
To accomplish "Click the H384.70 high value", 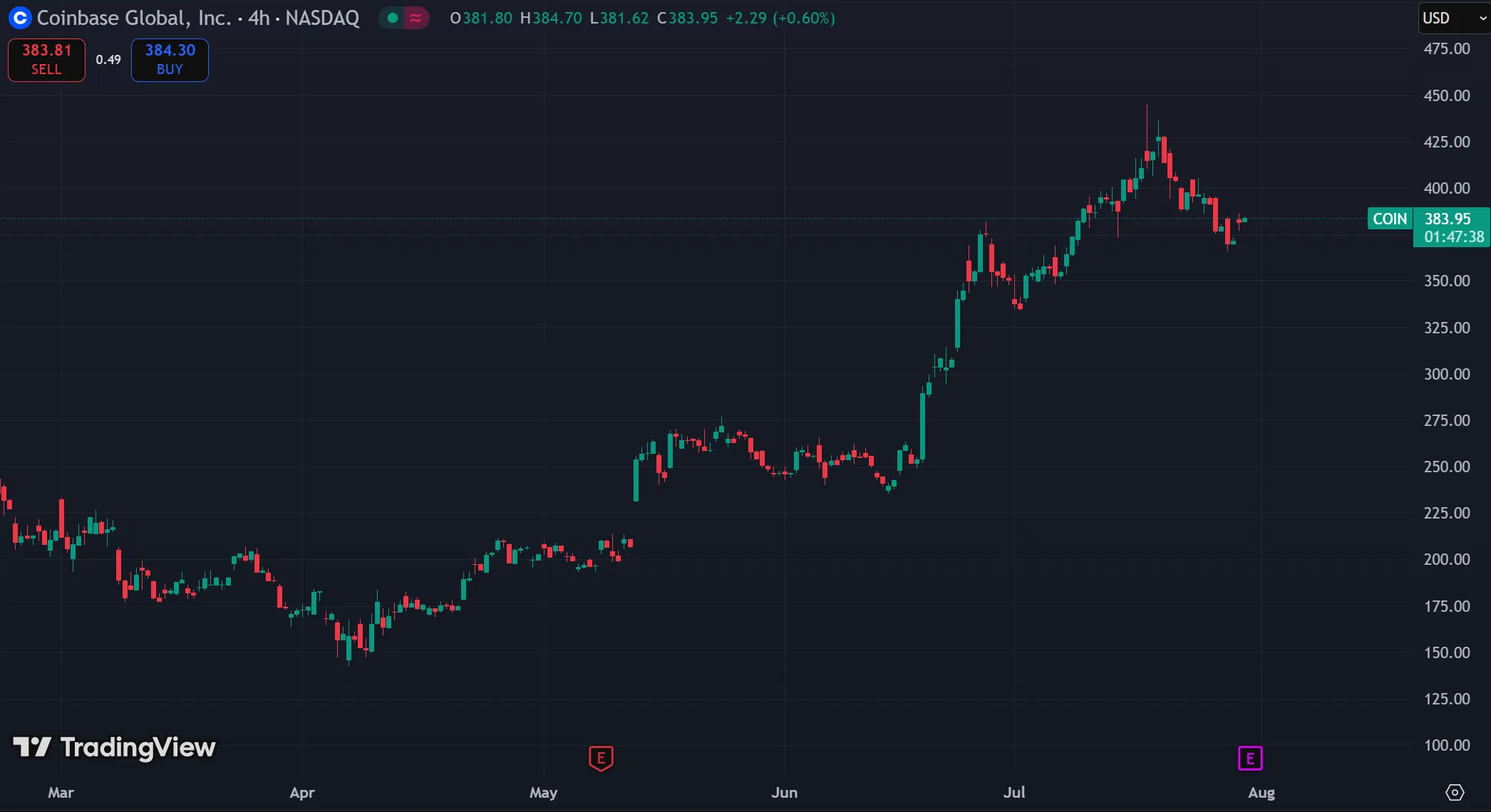I will point(551,18).
